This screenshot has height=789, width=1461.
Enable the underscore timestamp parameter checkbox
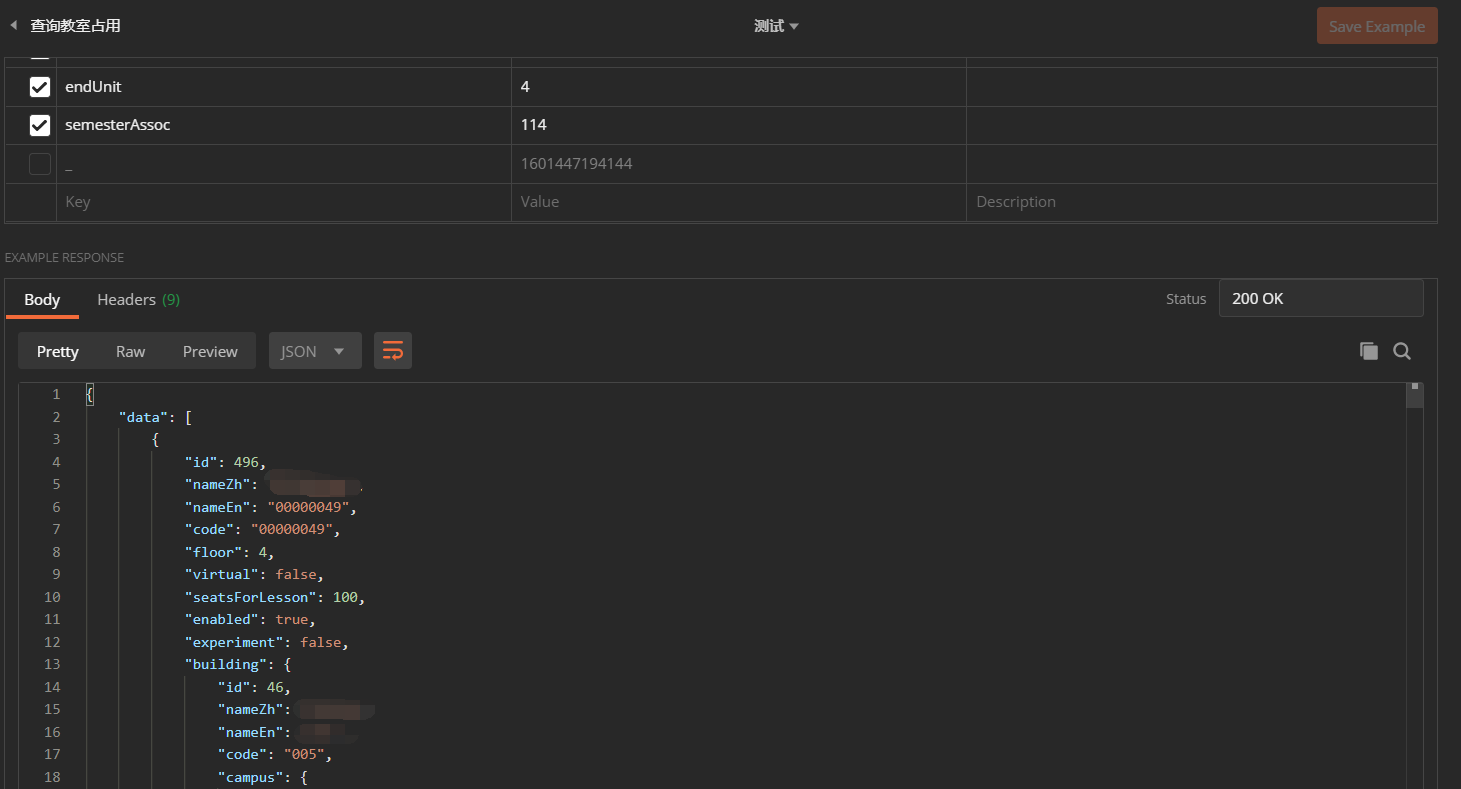tap(40, 164)
